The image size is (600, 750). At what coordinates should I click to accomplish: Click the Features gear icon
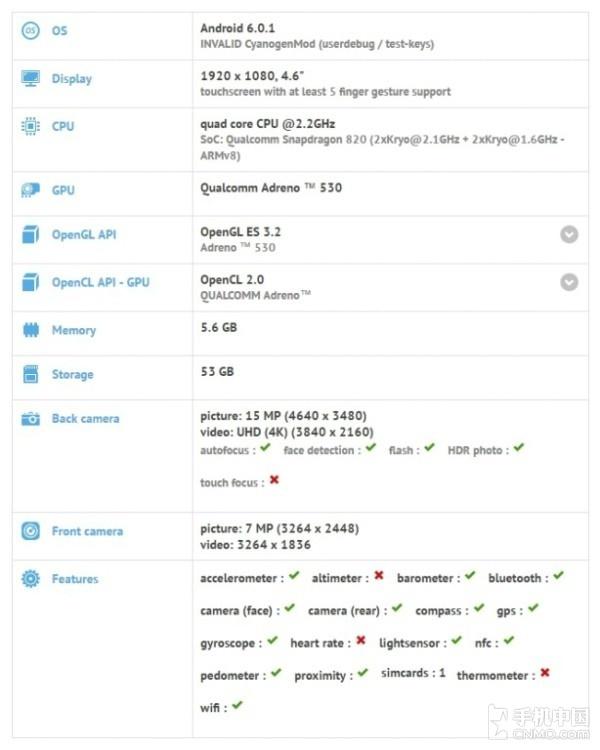click(31, 579)
